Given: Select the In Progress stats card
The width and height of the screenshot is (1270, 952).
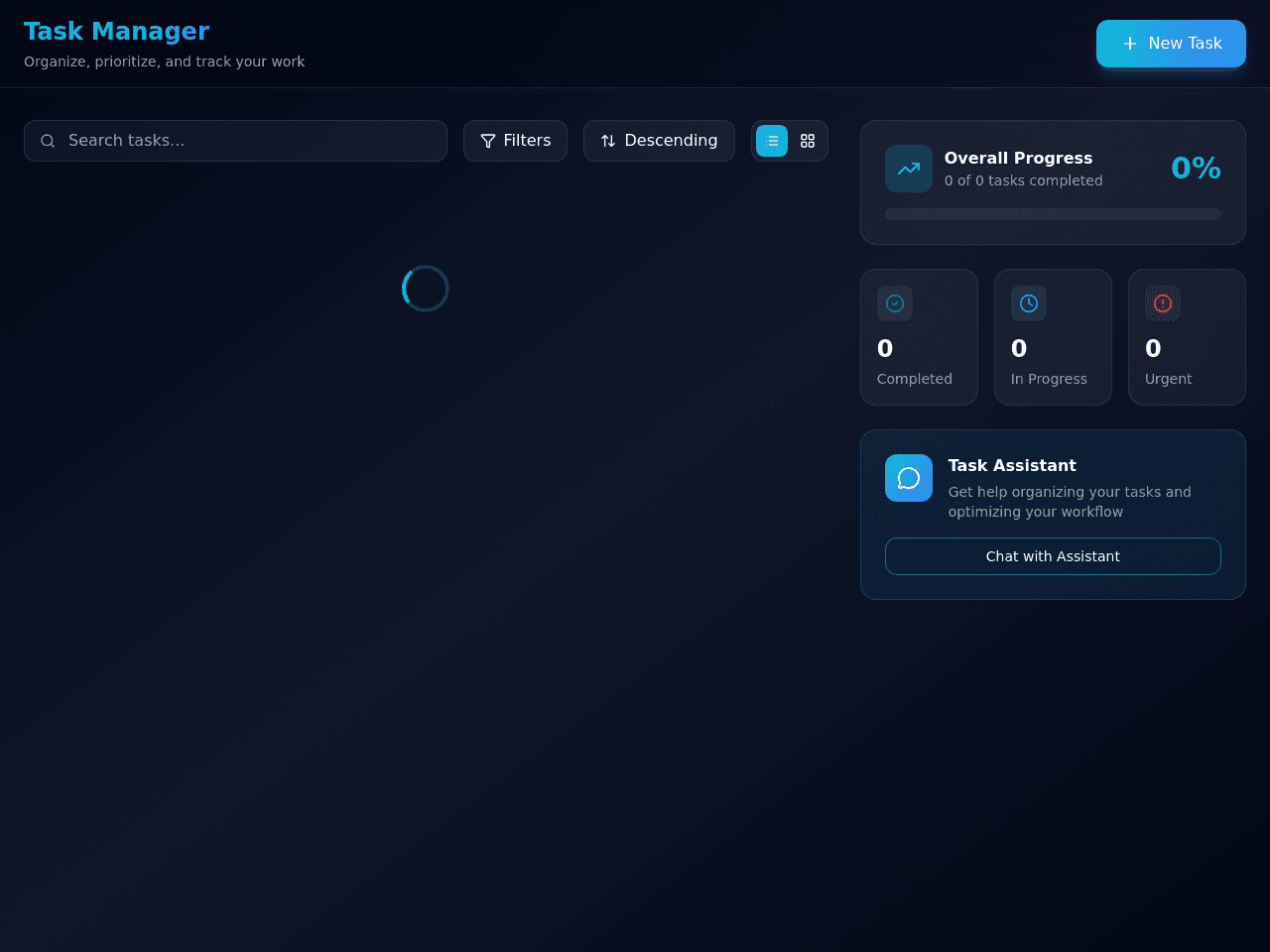Looking at the screenshot, I should 1053,337.
